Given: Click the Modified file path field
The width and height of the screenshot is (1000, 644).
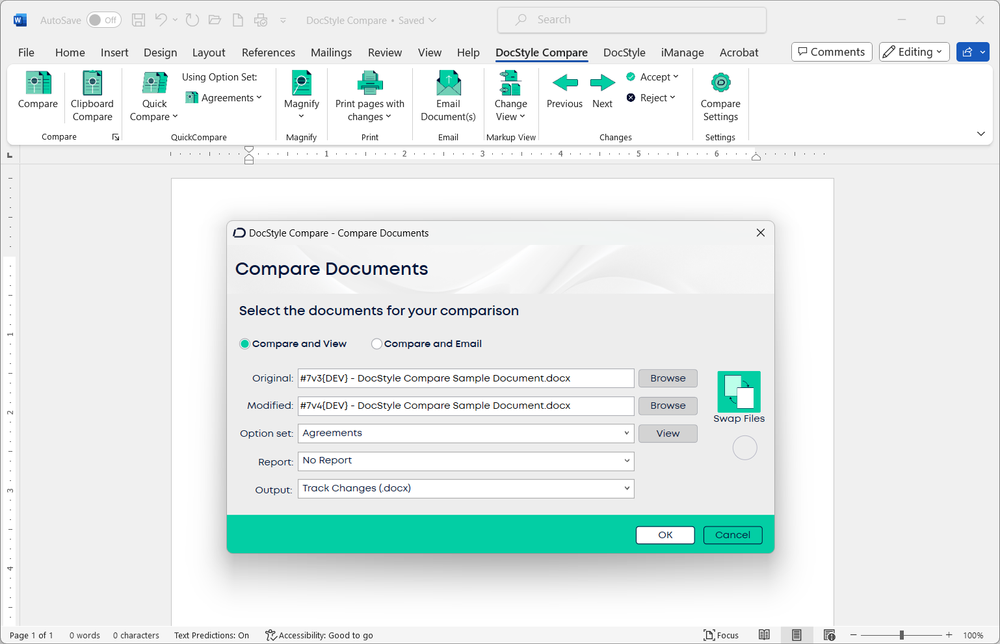Looking at the screenshot, I should 466,406.
